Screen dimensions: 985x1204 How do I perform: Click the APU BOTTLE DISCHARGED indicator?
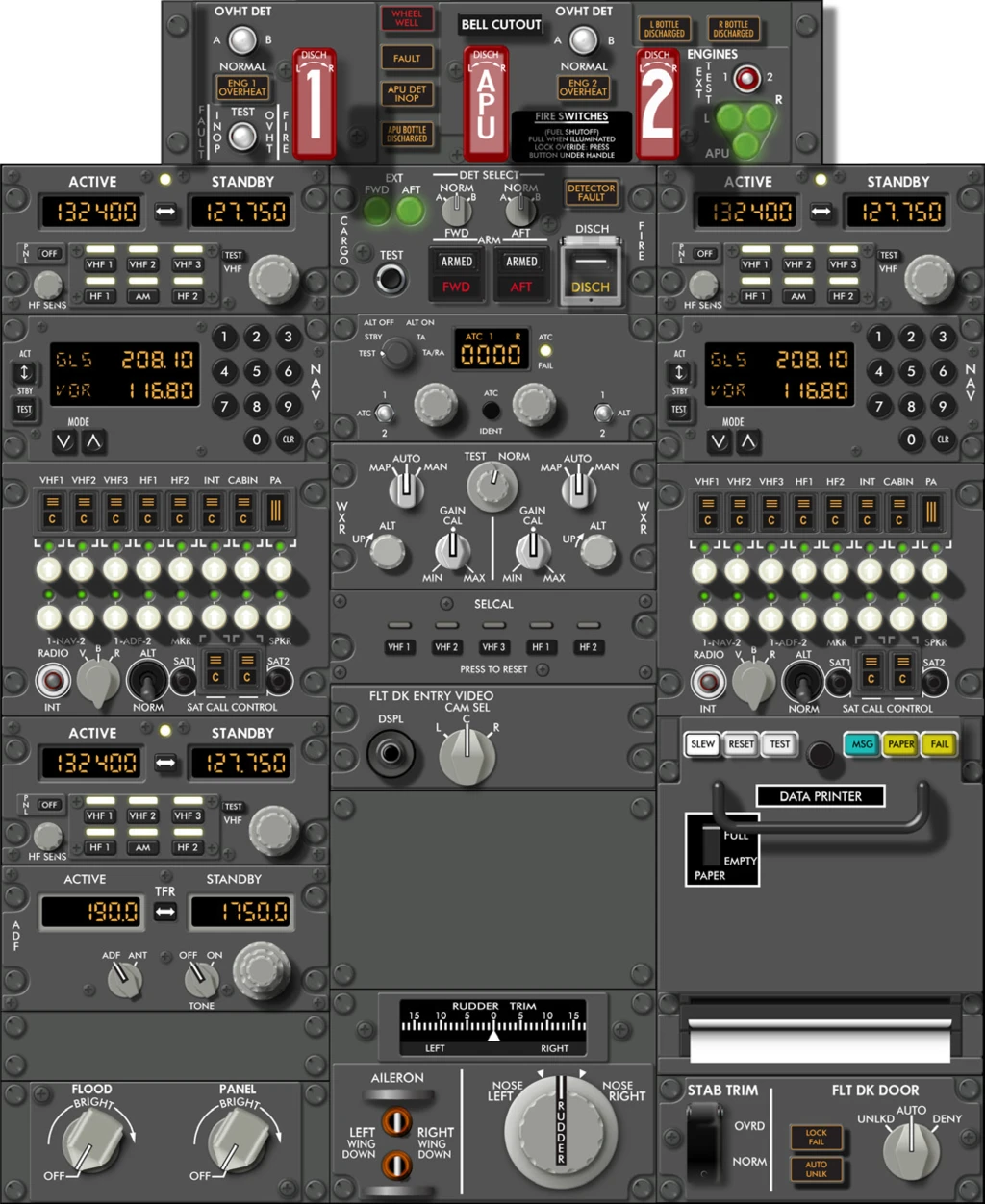click(x=407, y=134)
